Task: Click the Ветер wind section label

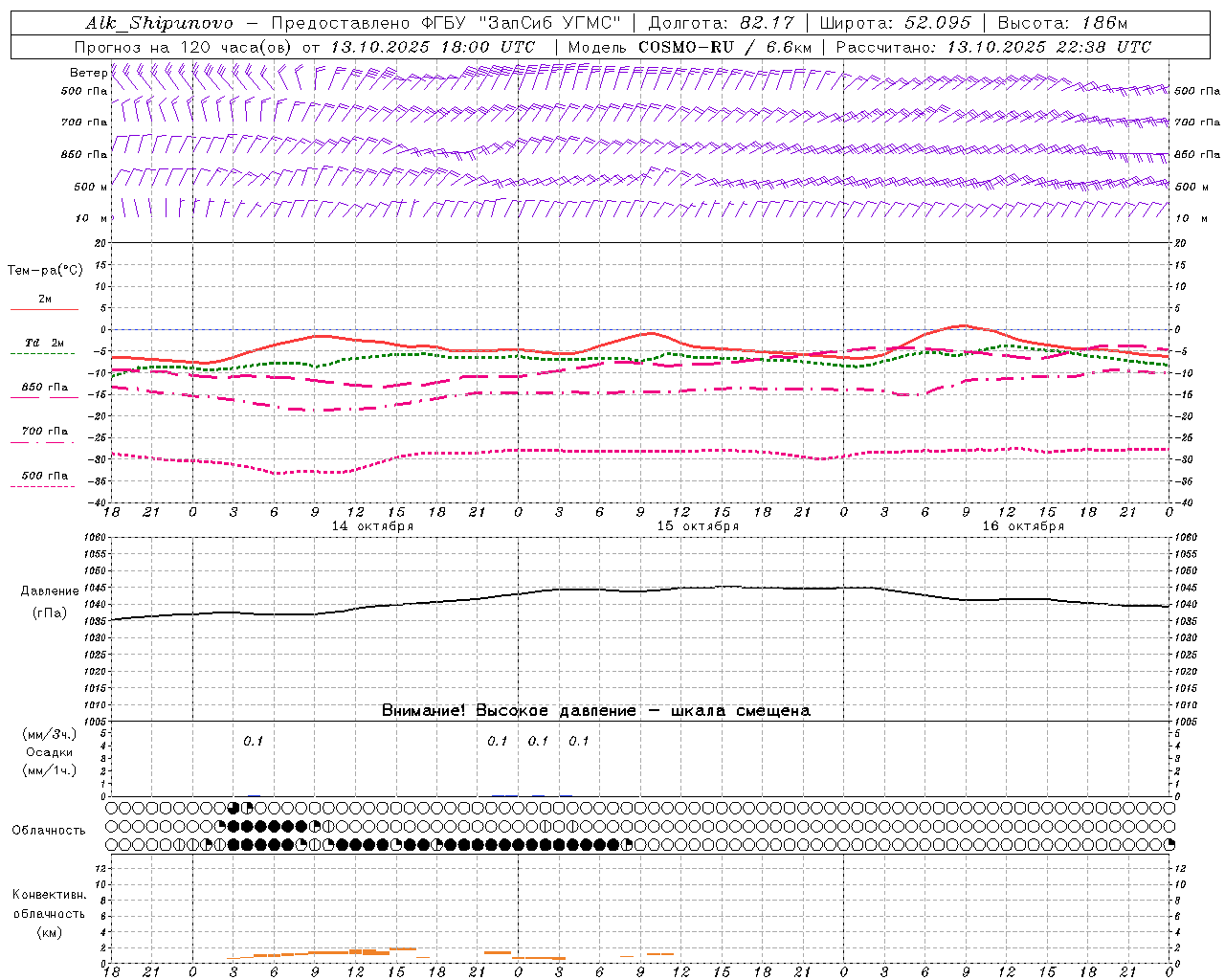Action: tap(88, 73)
